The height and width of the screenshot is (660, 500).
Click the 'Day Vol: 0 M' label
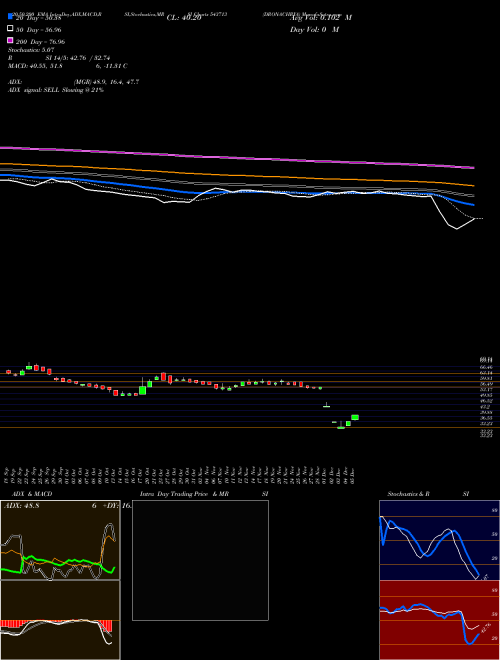click(314, 30)
